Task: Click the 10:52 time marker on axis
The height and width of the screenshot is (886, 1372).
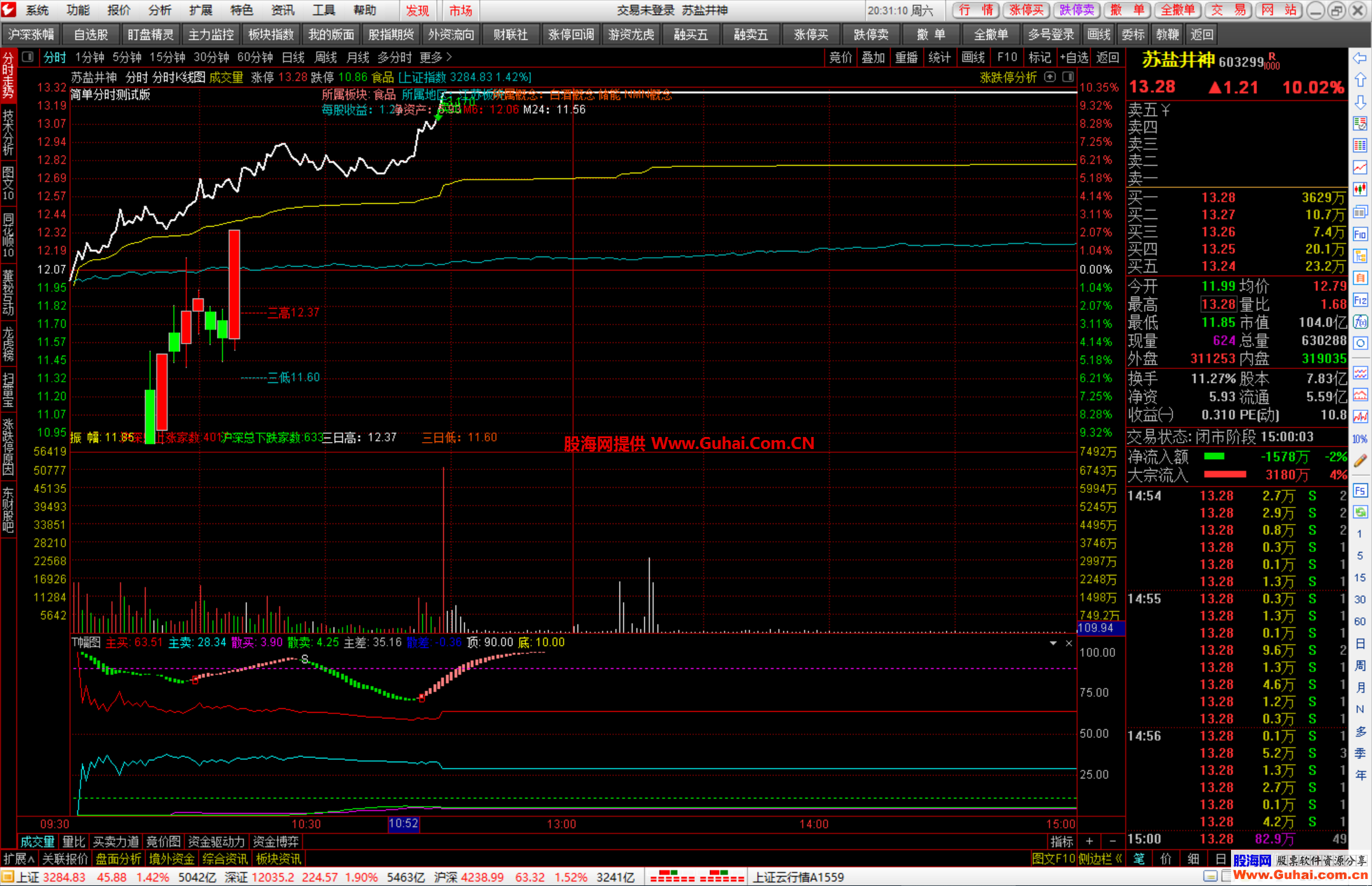Action: [403, 824]
